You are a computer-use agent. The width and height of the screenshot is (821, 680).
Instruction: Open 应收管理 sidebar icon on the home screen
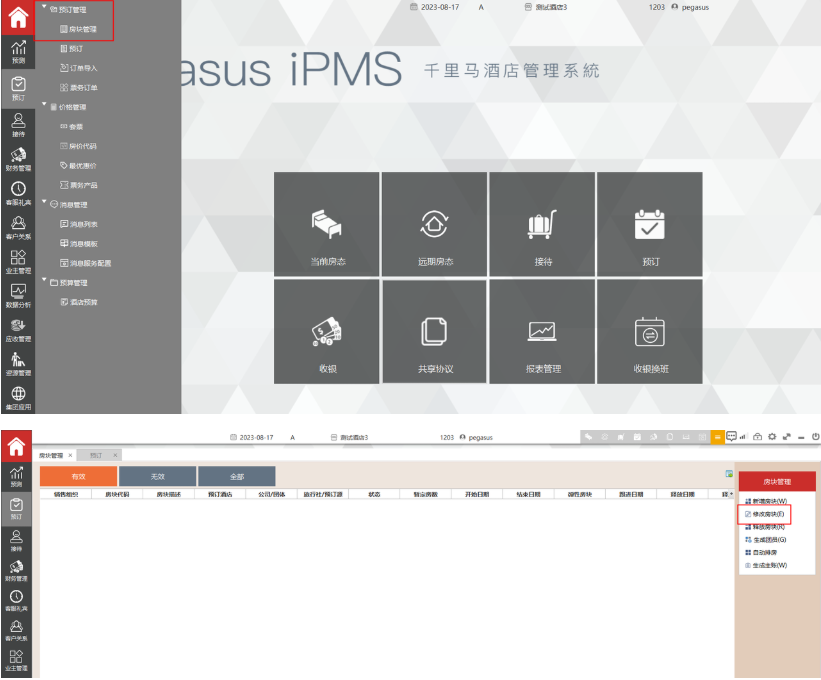click(18, 330)
